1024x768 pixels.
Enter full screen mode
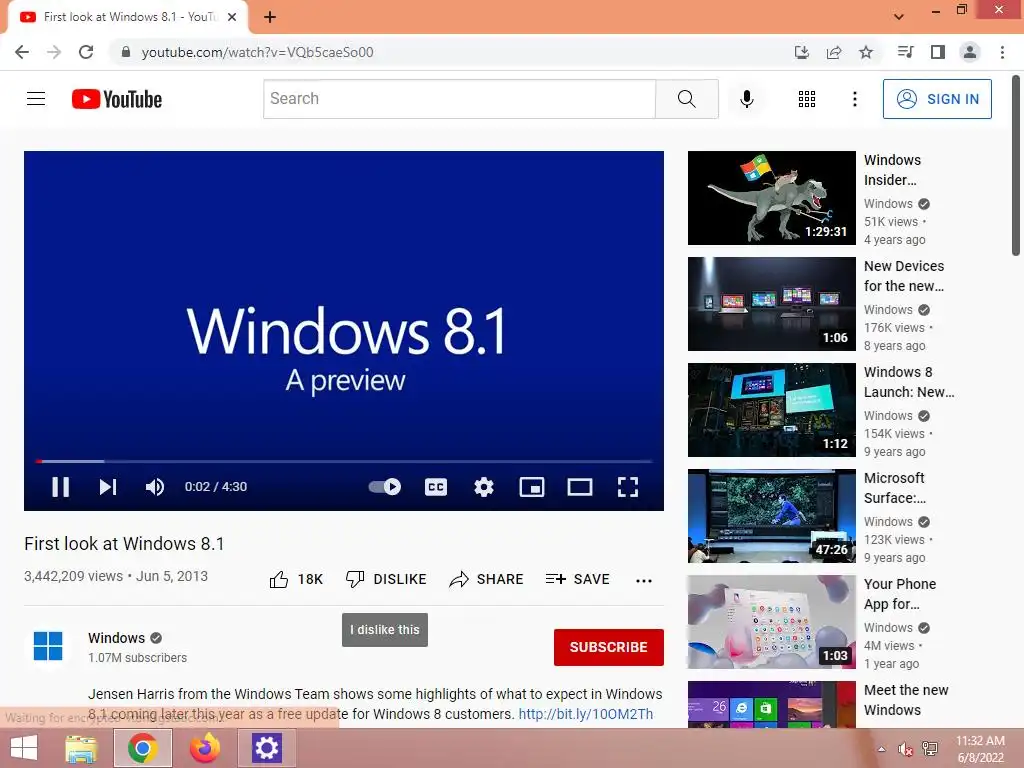(x=628, y=487)
